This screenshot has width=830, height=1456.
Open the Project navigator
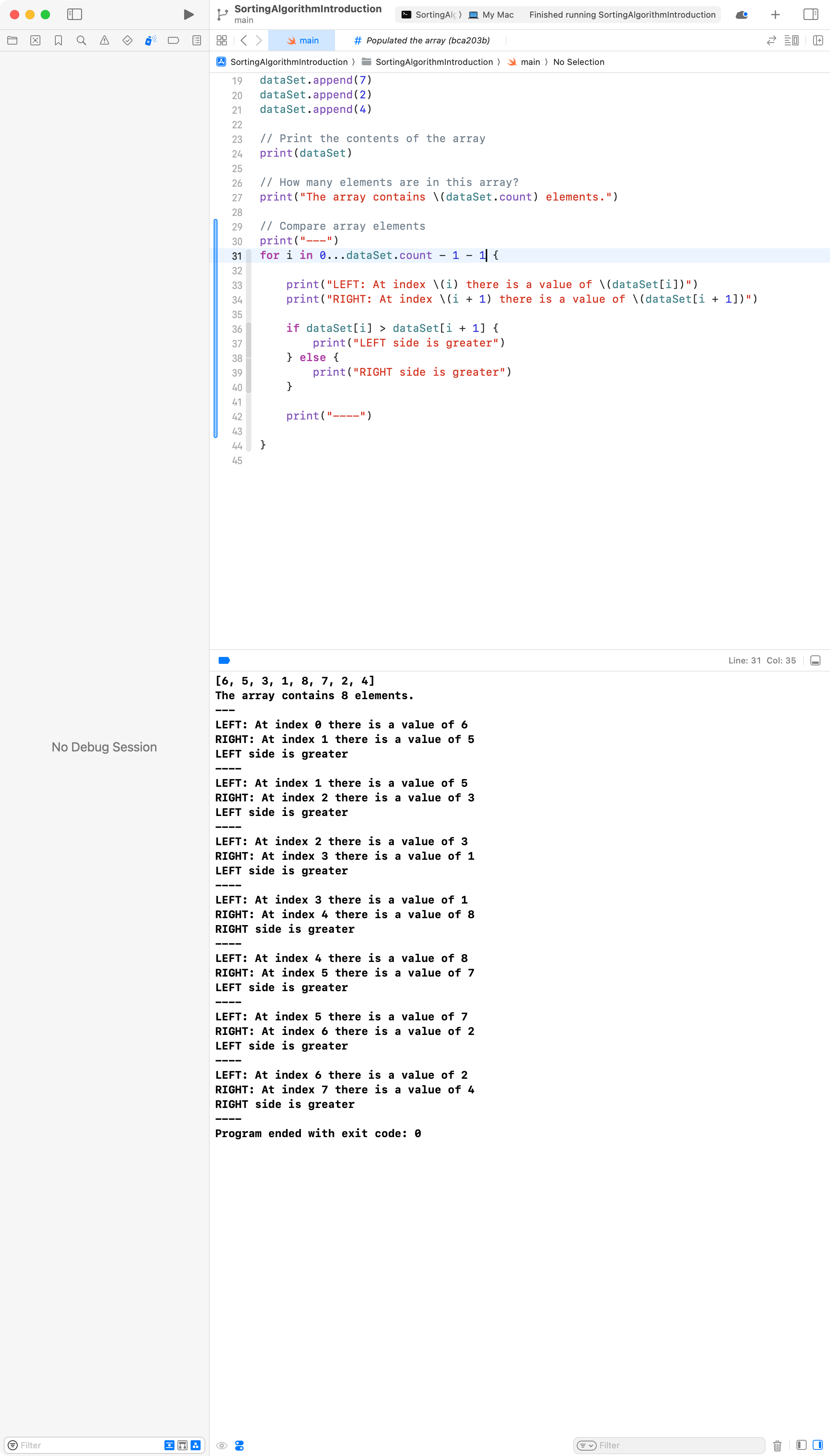tap(12, 40)
